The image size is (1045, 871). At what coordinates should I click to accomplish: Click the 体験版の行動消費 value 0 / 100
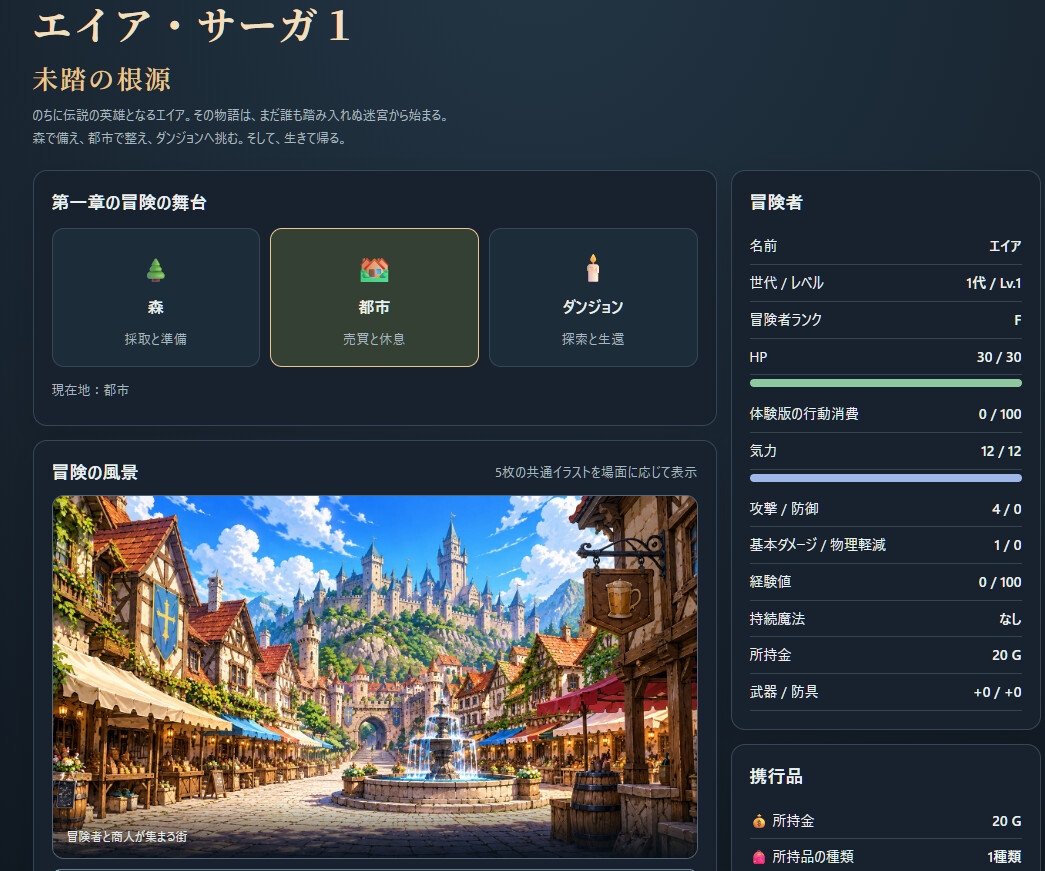click(x=1000, y=414)
